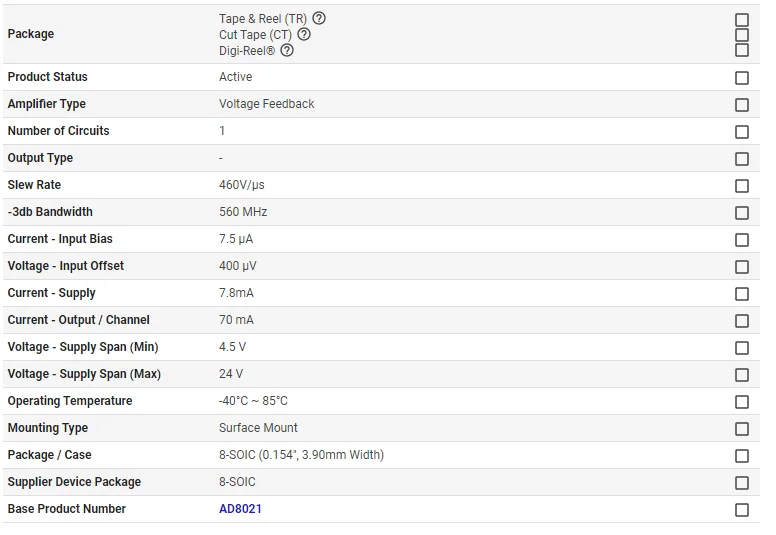Image resolution: width=776 pixels, height=535 pixels.
Task: Click the '7.8mA' supply current value
Action: pos(236,293)
